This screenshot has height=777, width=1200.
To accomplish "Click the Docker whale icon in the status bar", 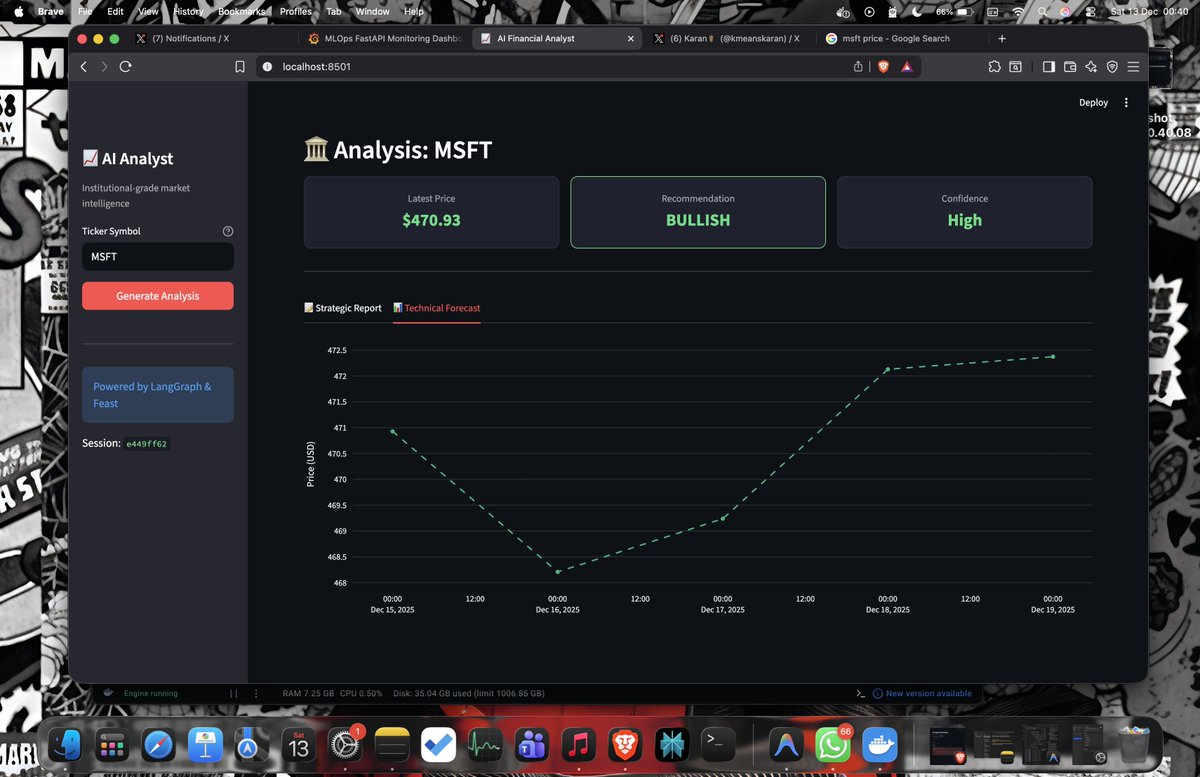I will point(108,693).
